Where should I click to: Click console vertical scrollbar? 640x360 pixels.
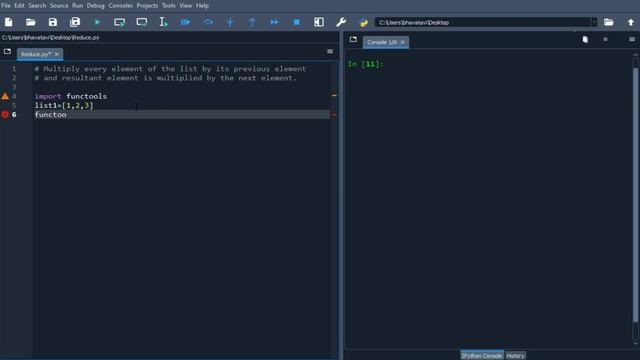(636, 196)
